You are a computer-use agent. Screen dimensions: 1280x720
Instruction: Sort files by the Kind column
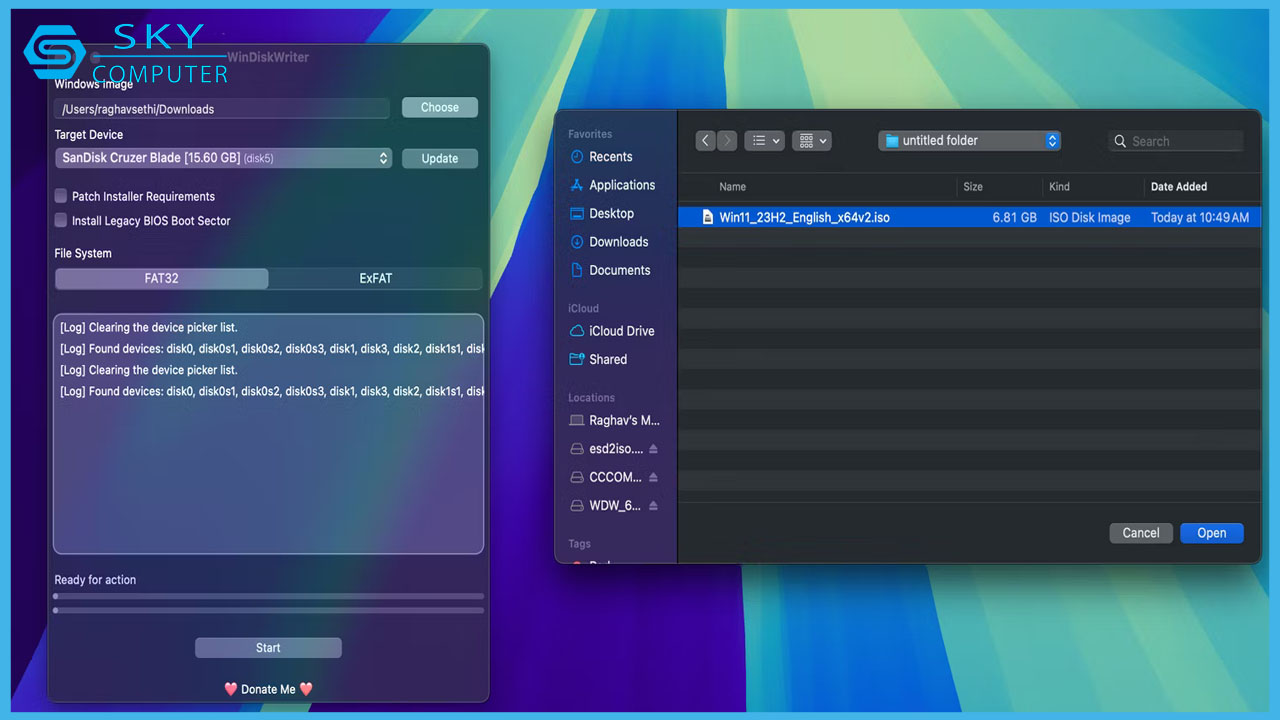point(1059,187)
